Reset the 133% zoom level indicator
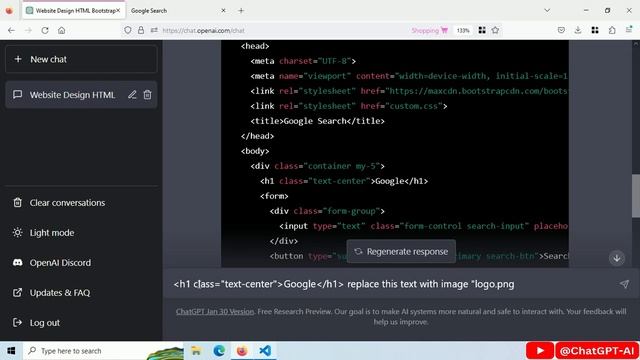Viewport: 640px width, 360px height. [463, 30]
